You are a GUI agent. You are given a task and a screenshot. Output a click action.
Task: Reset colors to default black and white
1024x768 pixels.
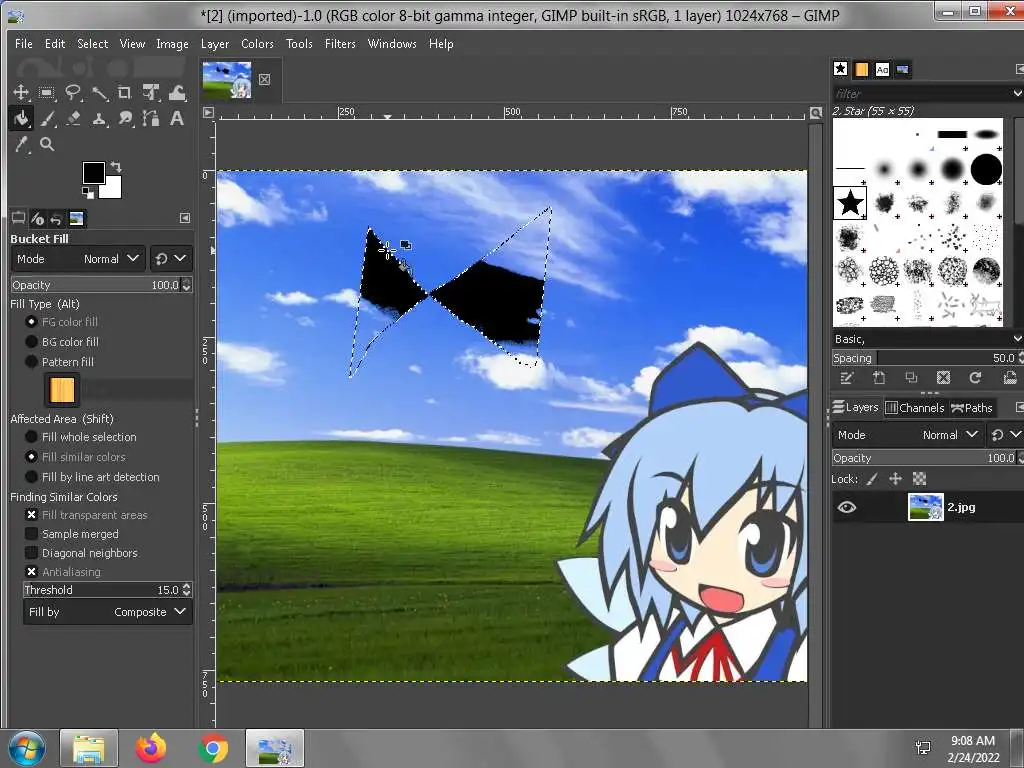click(x=87, y=192)
